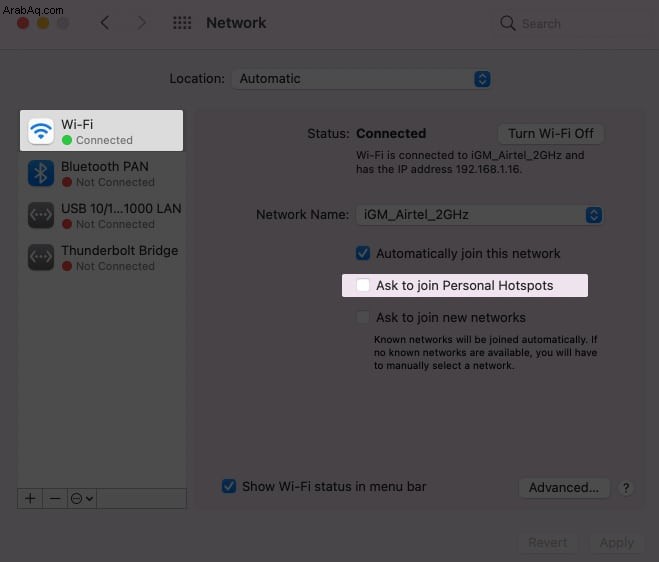Click red status dot under Bluetooth PAN

click(x=67, y=182)
